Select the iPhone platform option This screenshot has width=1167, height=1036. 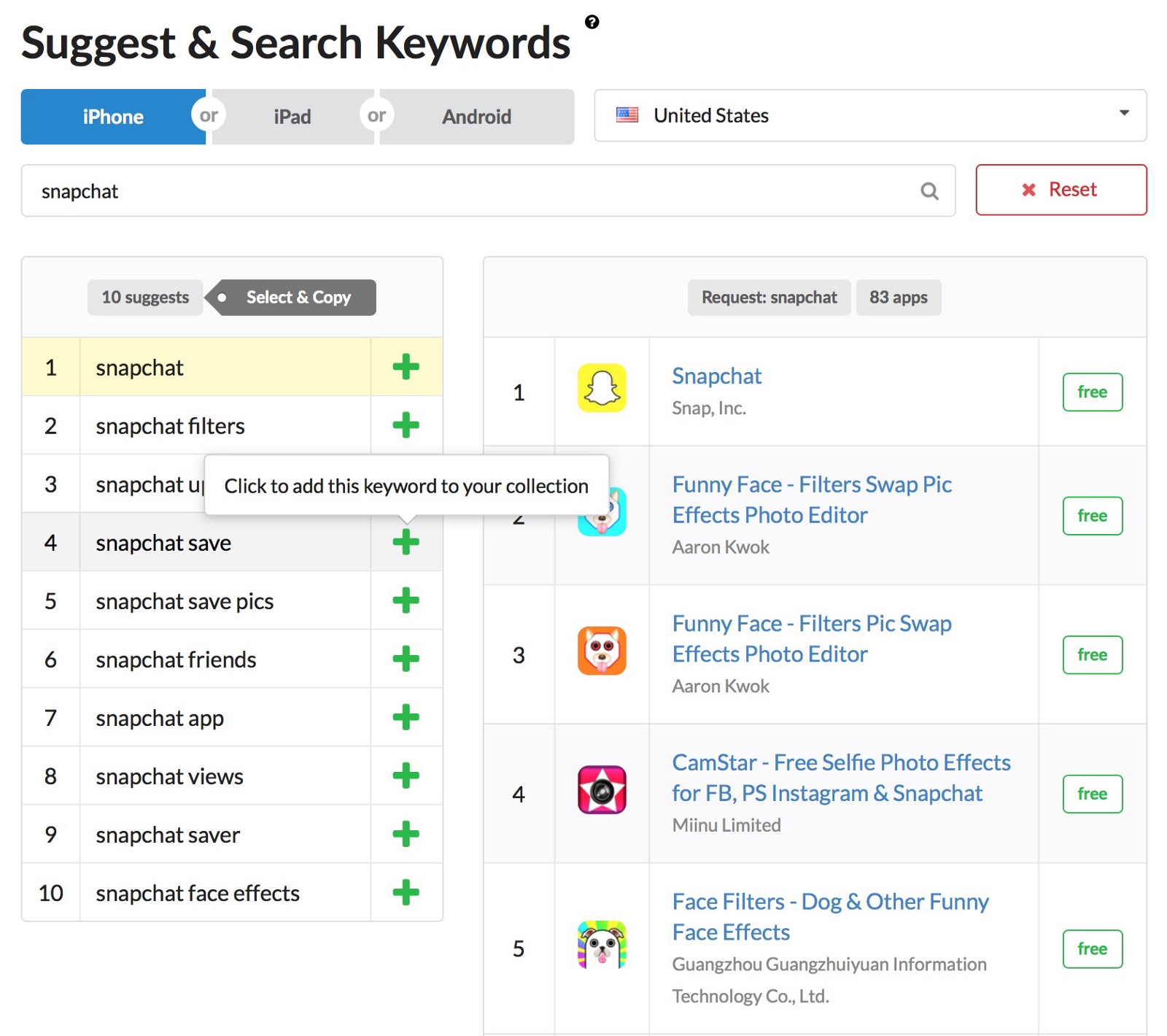coord(113,117)
